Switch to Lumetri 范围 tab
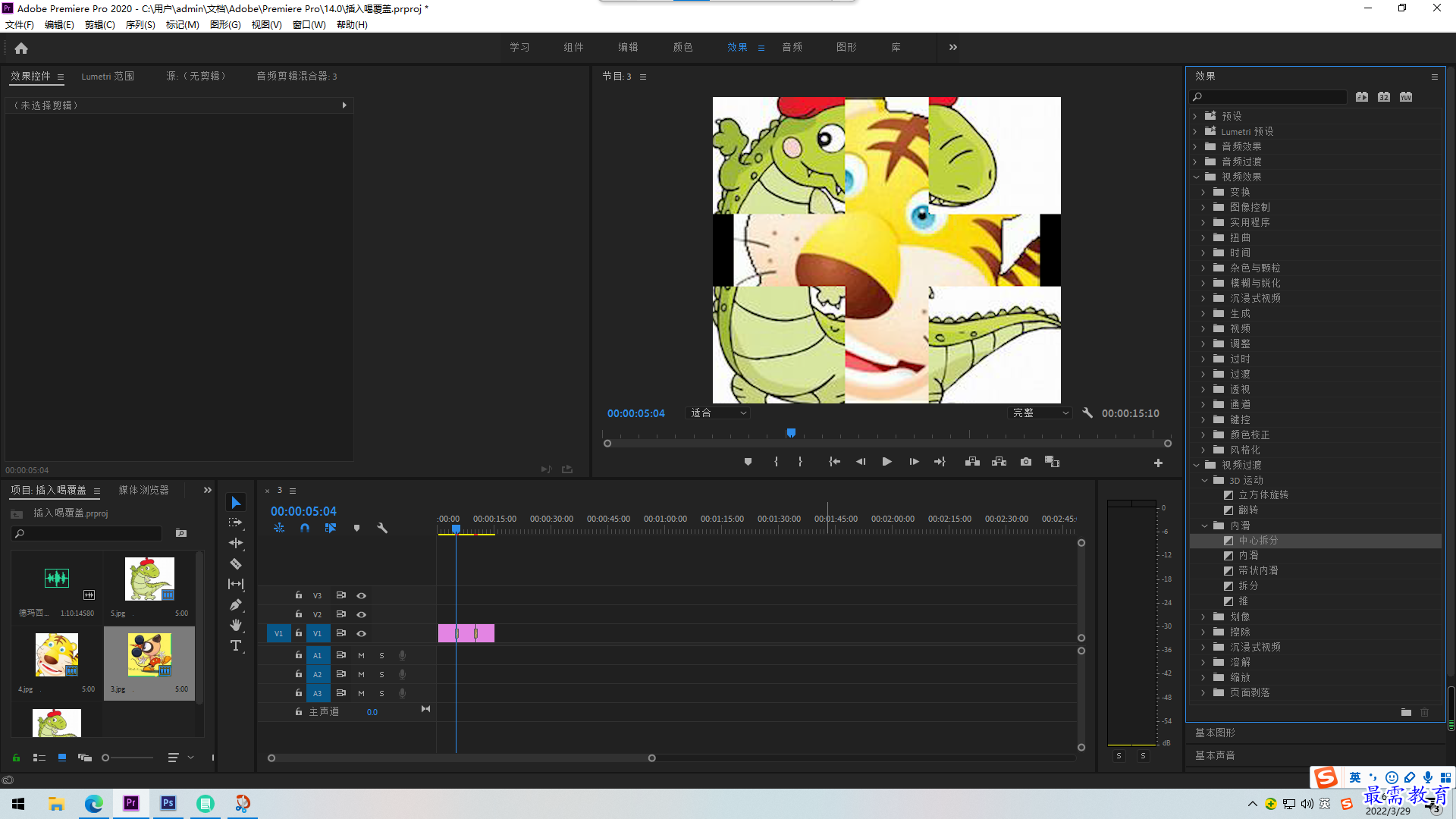Screen dimensions: 1456x819 pos(108,77)
